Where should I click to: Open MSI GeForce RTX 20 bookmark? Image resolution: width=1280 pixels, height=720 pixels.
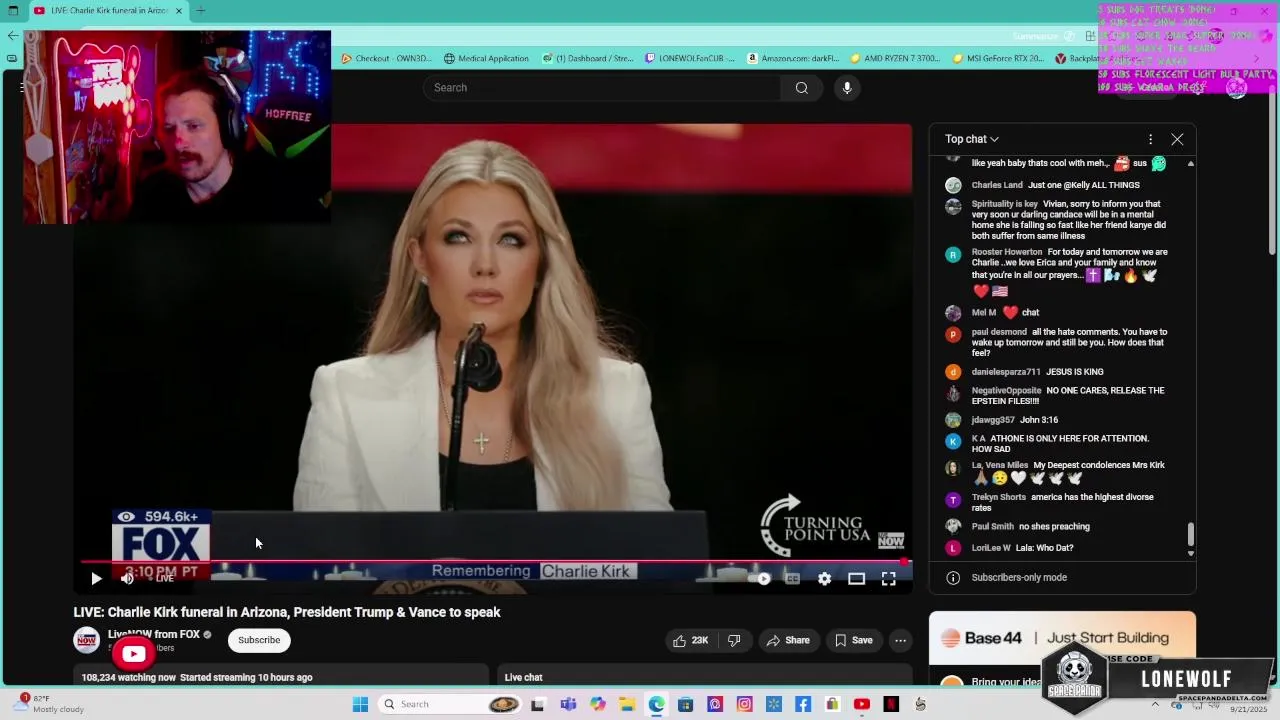tap(998, 58)
